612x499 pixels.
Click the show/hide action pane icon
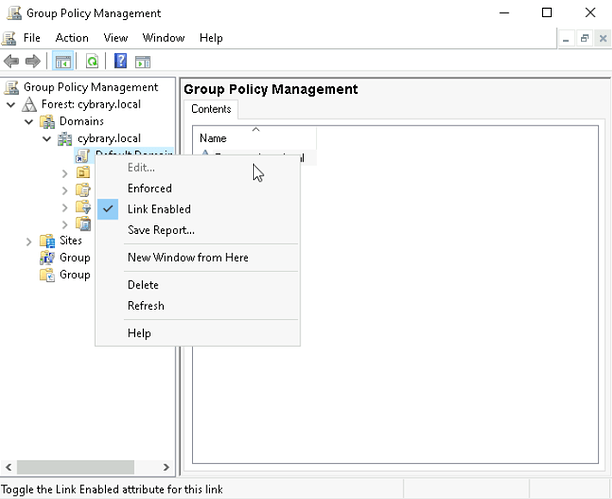(142, 61)
